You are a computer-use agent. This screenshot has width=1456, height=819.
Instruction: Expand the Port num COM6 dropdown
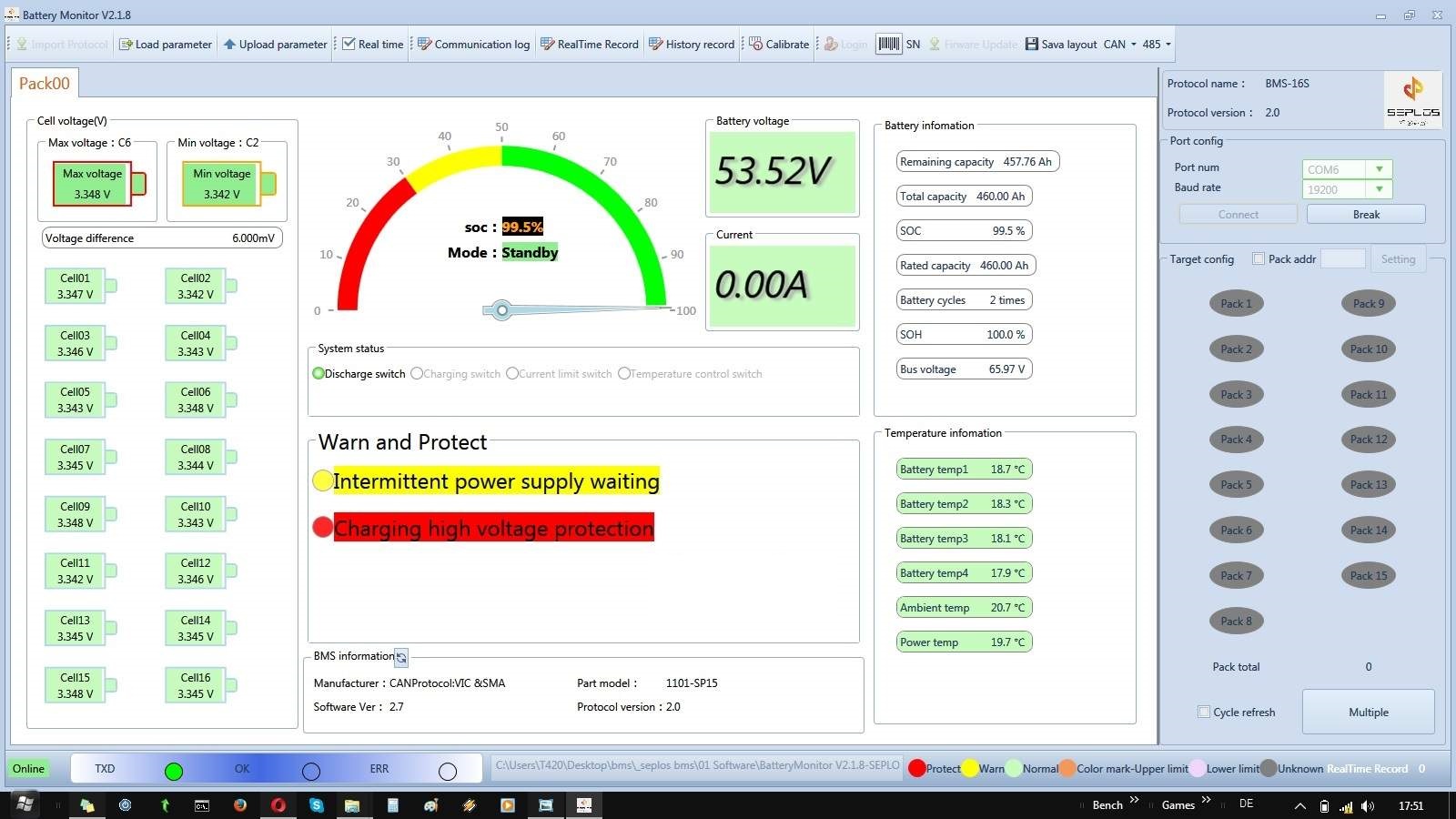coord(1380,169)
